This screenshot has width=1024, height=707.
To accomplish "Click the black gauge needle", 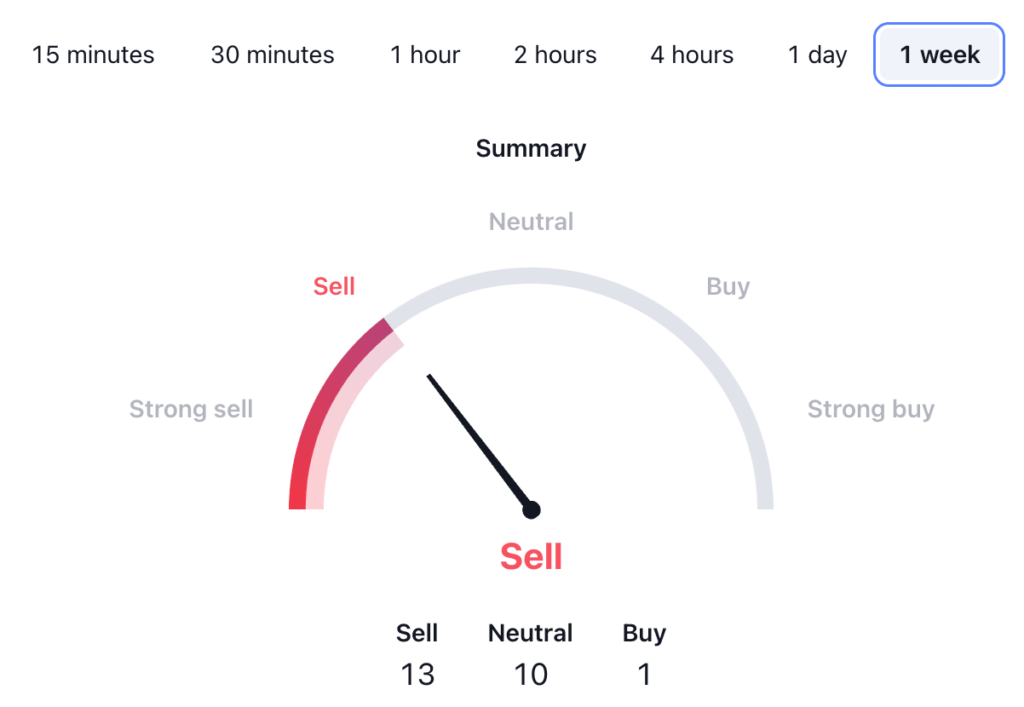I will [x=478, y=440].
